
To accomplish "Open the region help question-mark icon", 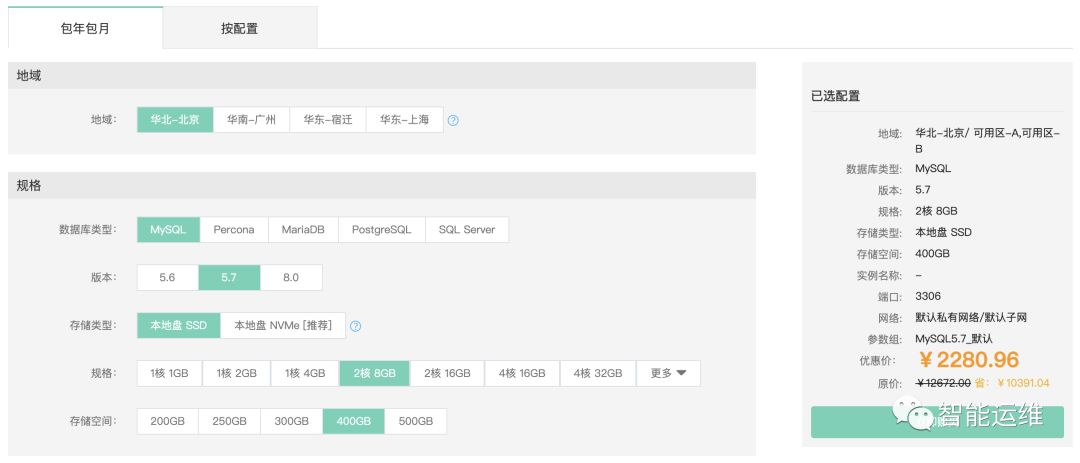I will coord(453,120).
